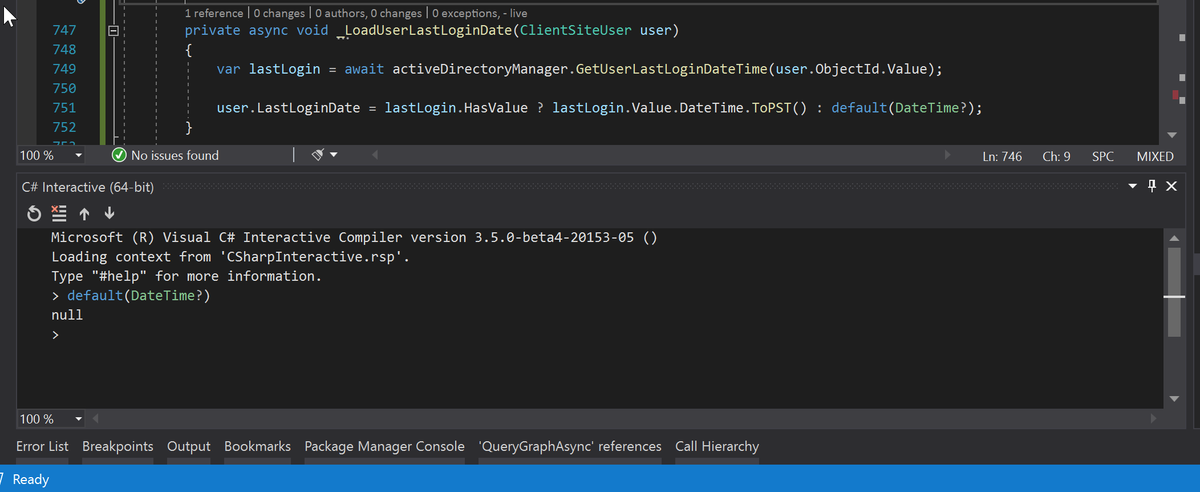This screenshot has height=492, width=1200.
Task: Click the '0 changes' CodeLens link
Action: [x=278, y=13]
